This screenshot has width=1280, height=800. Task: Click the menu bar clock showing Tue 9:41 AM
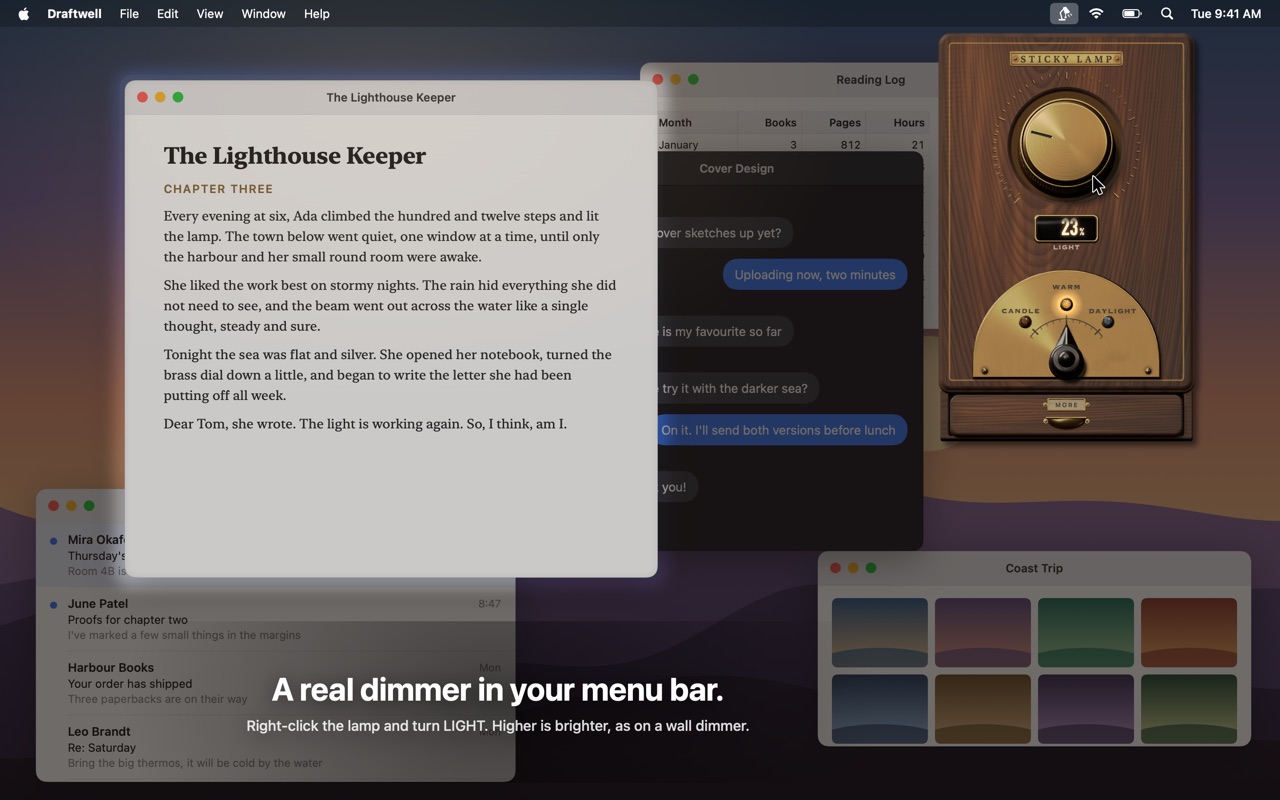pos(1226,14)
